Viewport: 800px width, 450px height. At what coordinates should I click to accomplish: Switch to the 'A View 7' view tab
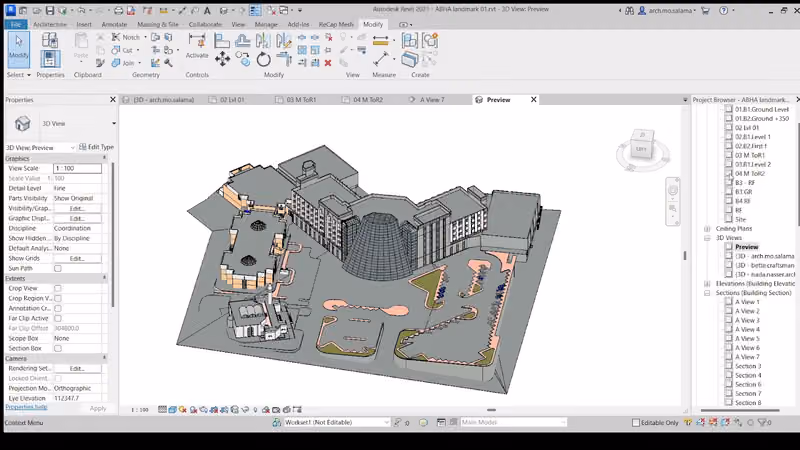click(x=432, y=99)
